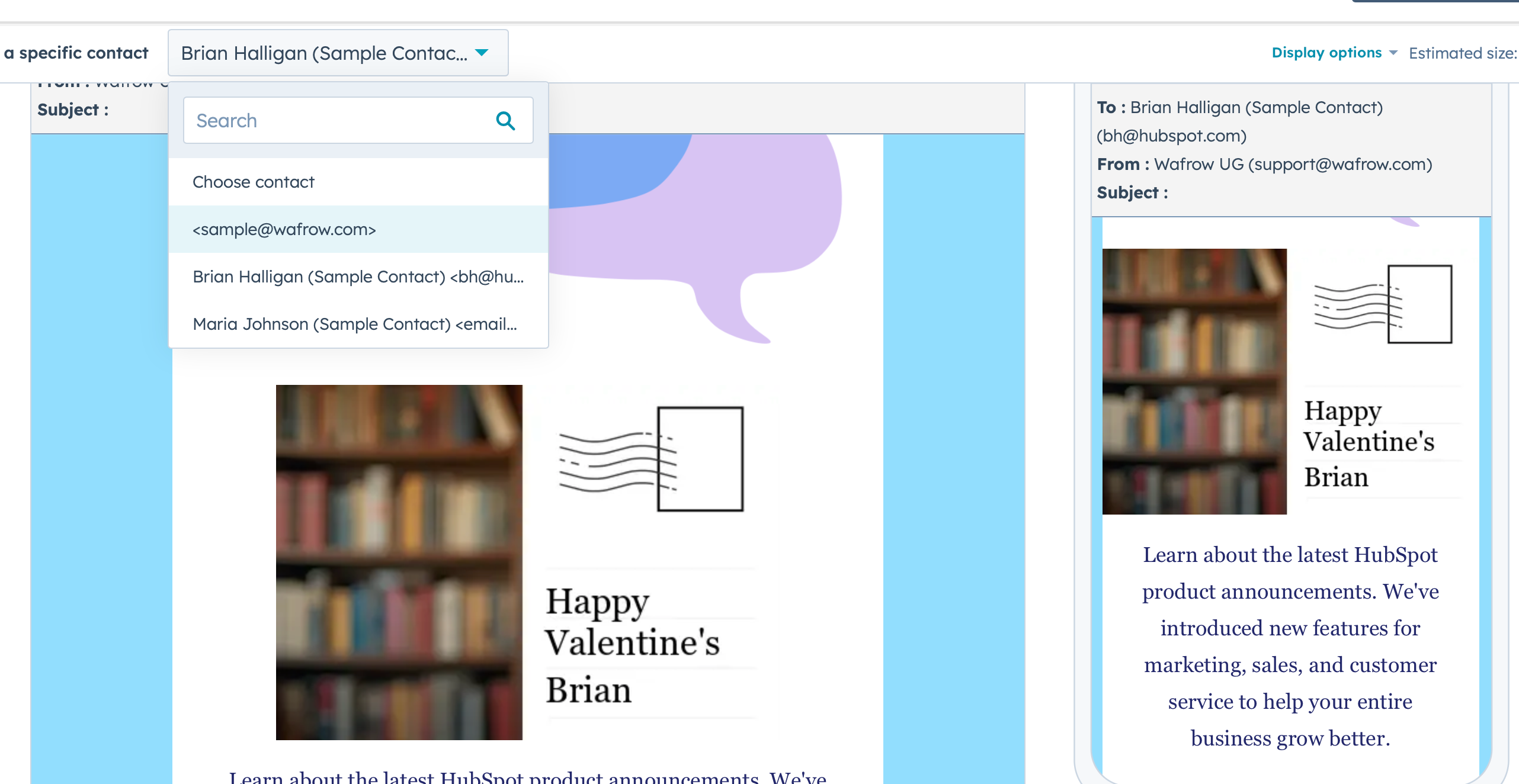Select <sample@wafrow.com> from the contact list
Screen dimensions: 1519x784
click(x=284, y=230)
